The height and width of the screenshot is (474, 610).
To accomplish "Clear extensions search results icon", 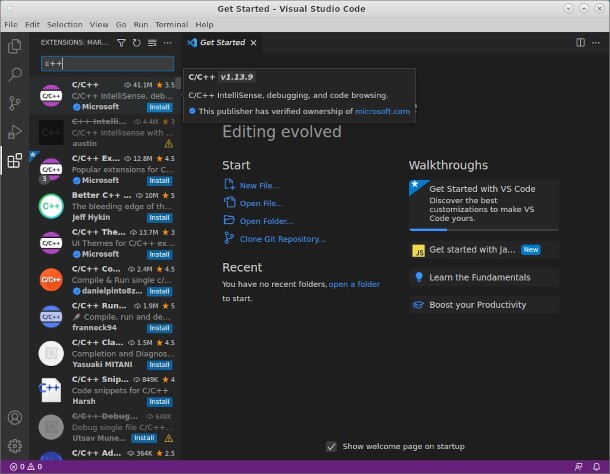I will click(152, 43).
